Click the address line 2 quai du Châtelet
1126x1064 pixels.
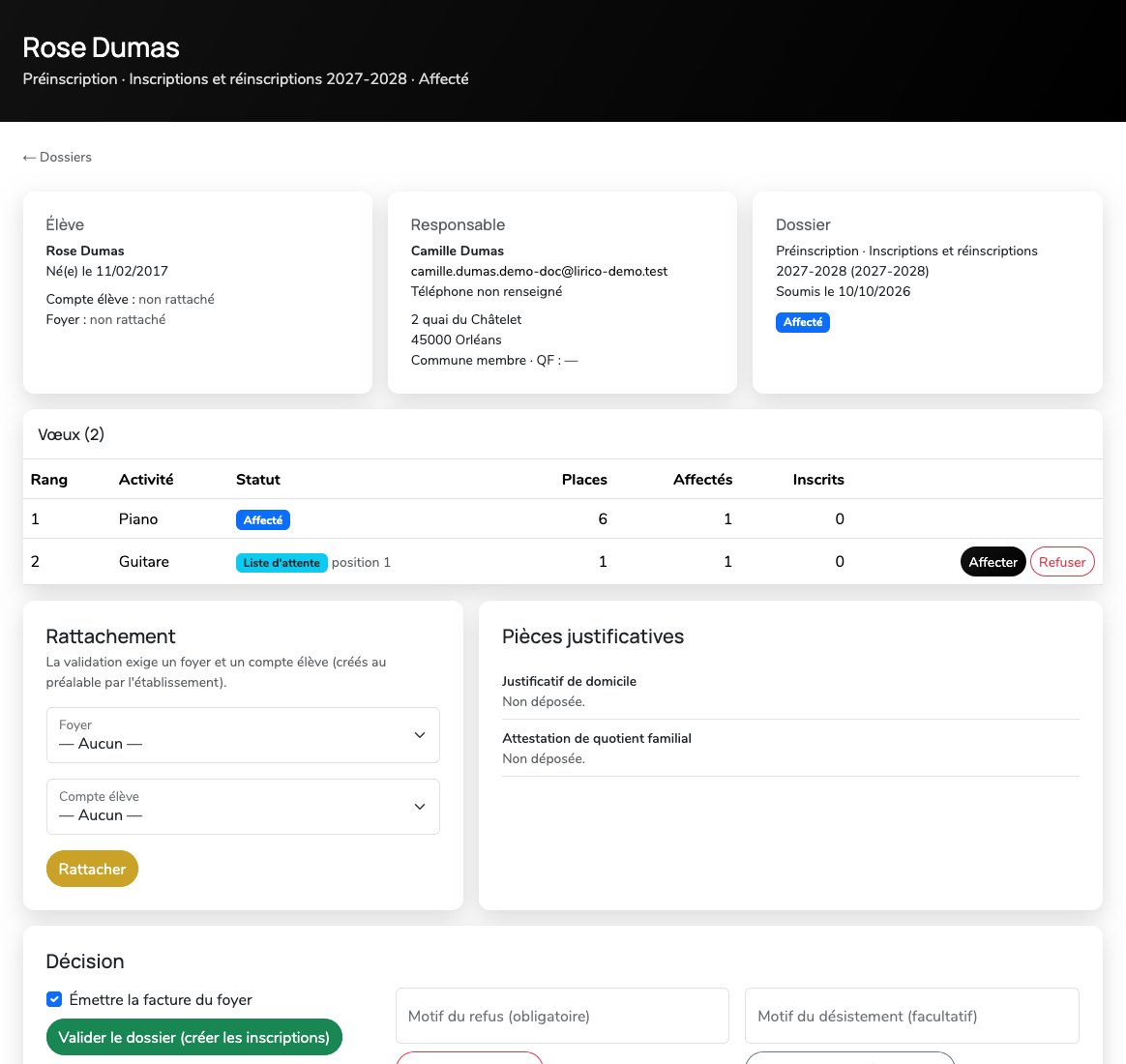(466, 319)
